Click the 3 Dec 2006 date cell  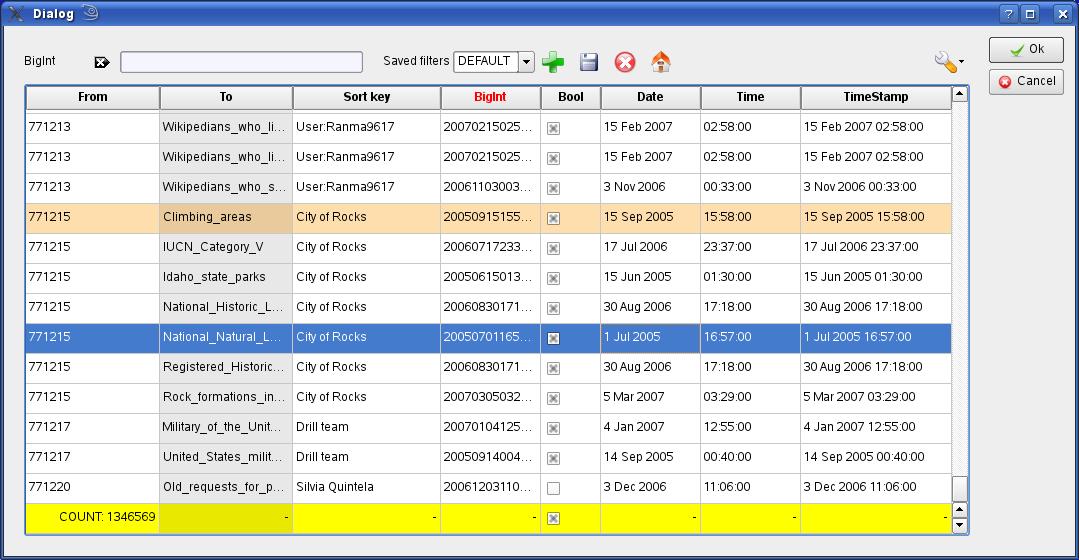click(x=650, y=487)
